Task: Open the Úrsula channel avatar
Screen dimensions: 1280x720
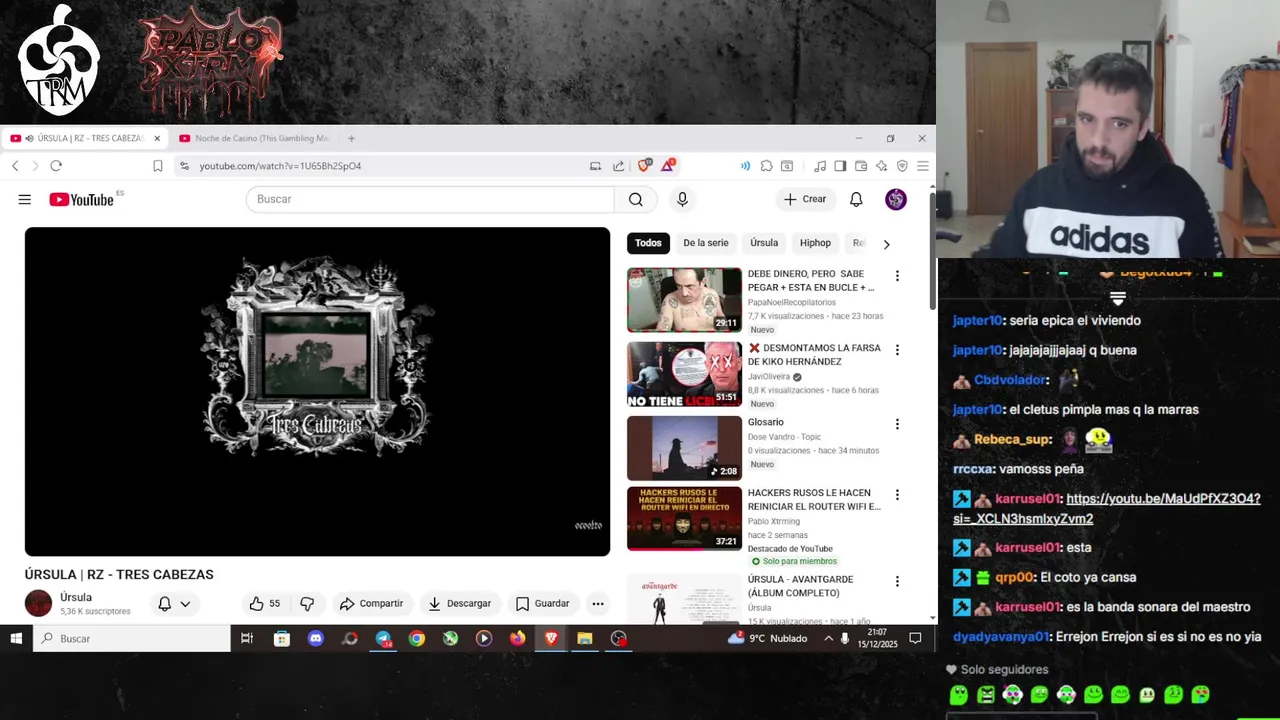Action: (x=38, y=603)
